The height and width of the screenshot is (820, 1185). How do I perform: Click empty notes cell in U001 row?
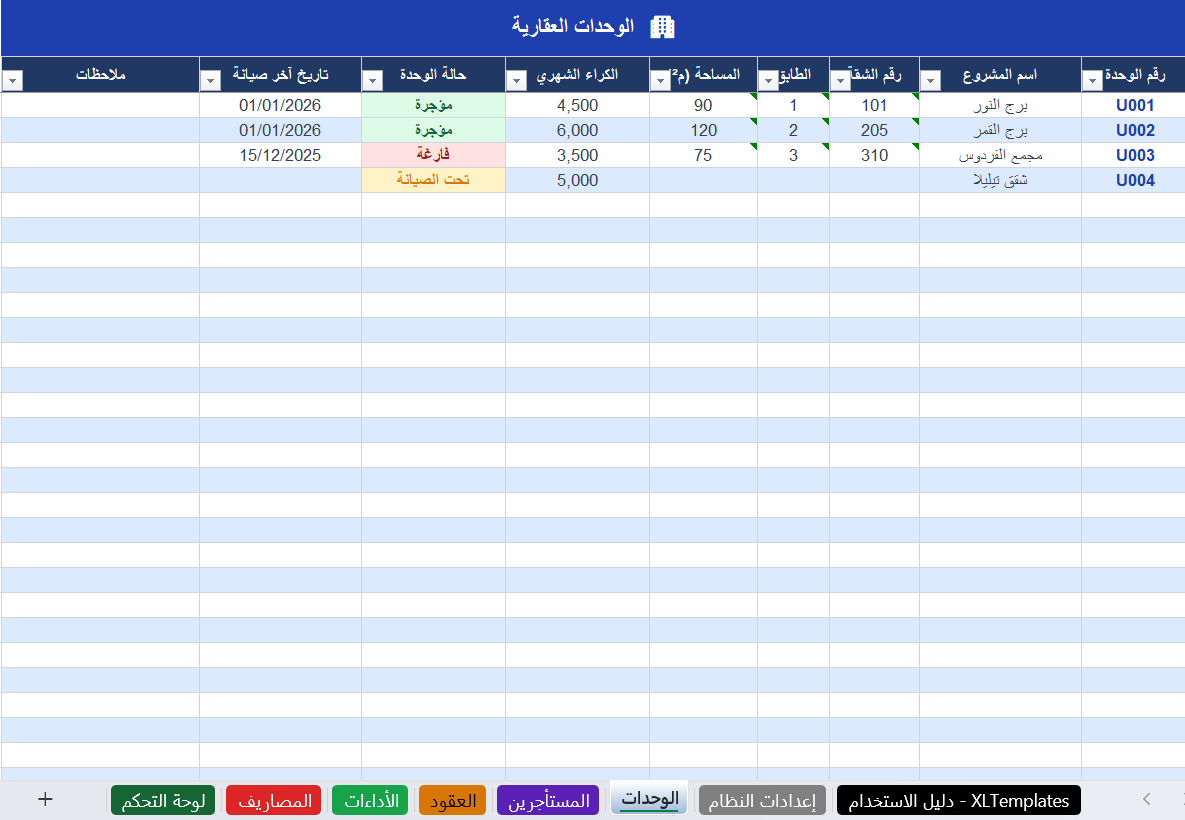pyautogui.click(x=101, y=105)
